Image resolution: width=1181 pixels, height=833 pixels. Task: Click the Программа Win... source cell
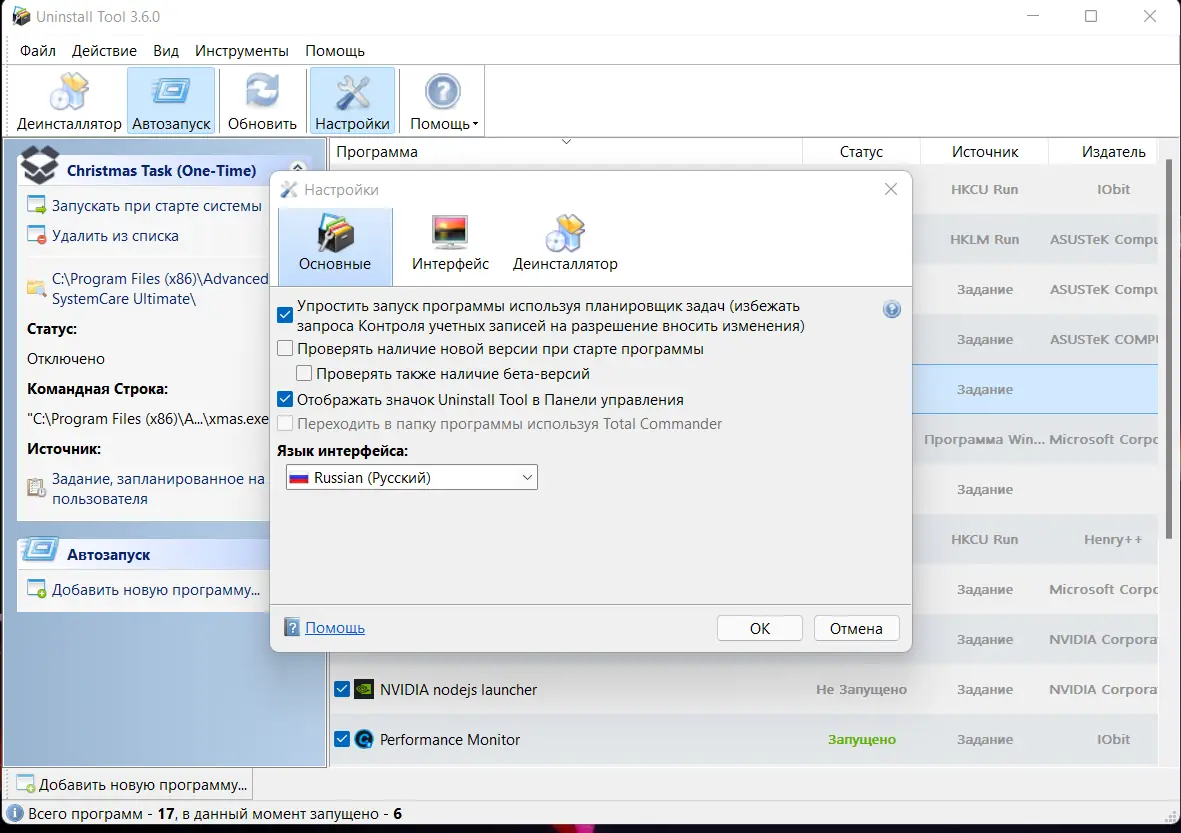(984, 439)
